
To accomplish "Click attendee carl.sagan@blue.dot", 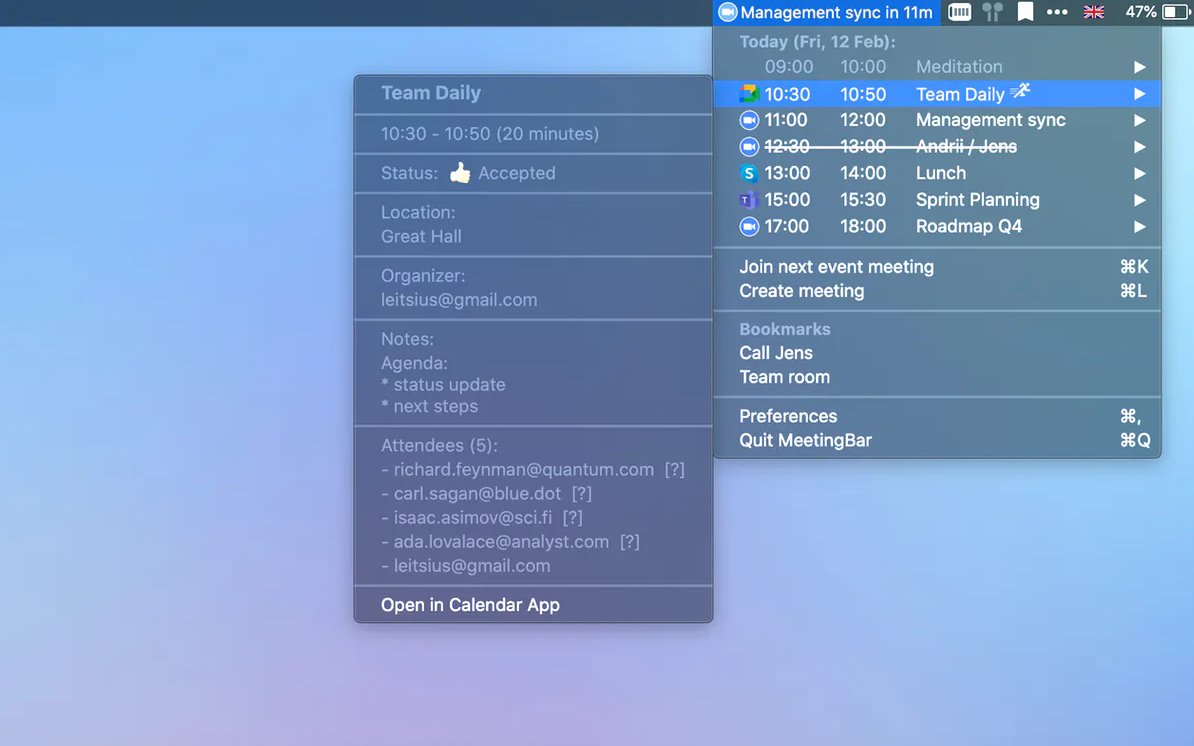I will coord(477,494).
